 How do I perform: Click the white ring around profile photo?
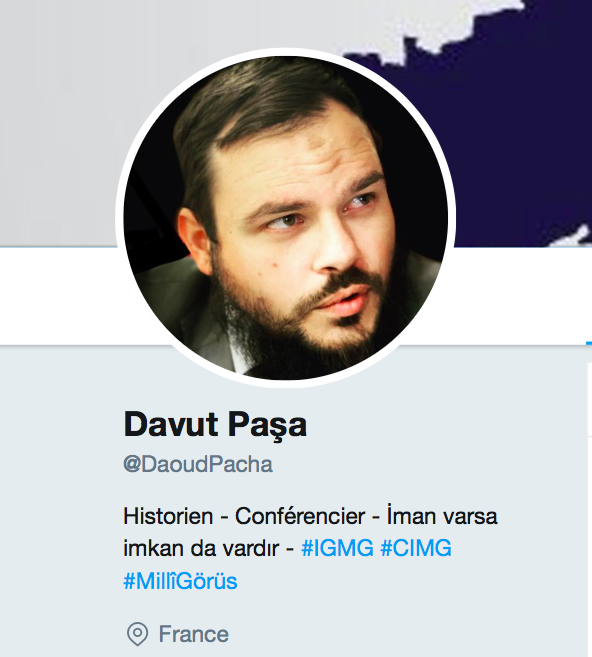[x=285, y=52]
